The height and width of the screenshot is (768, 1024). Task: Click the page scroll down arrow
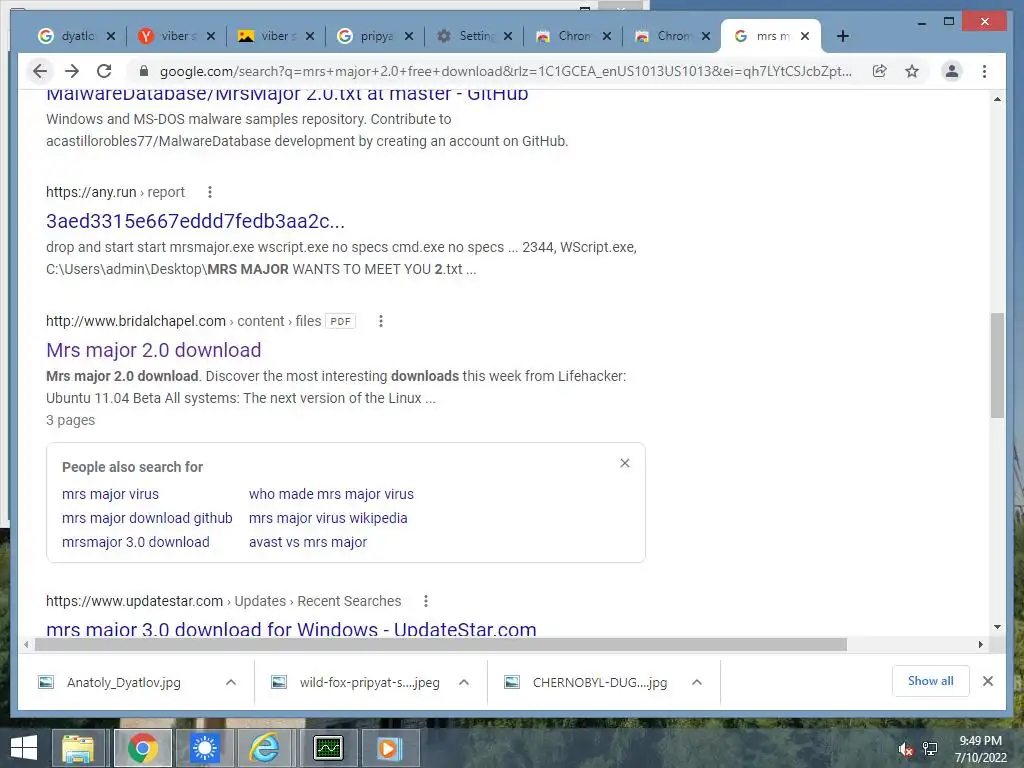pyautogui.click(x=997, y=627)
